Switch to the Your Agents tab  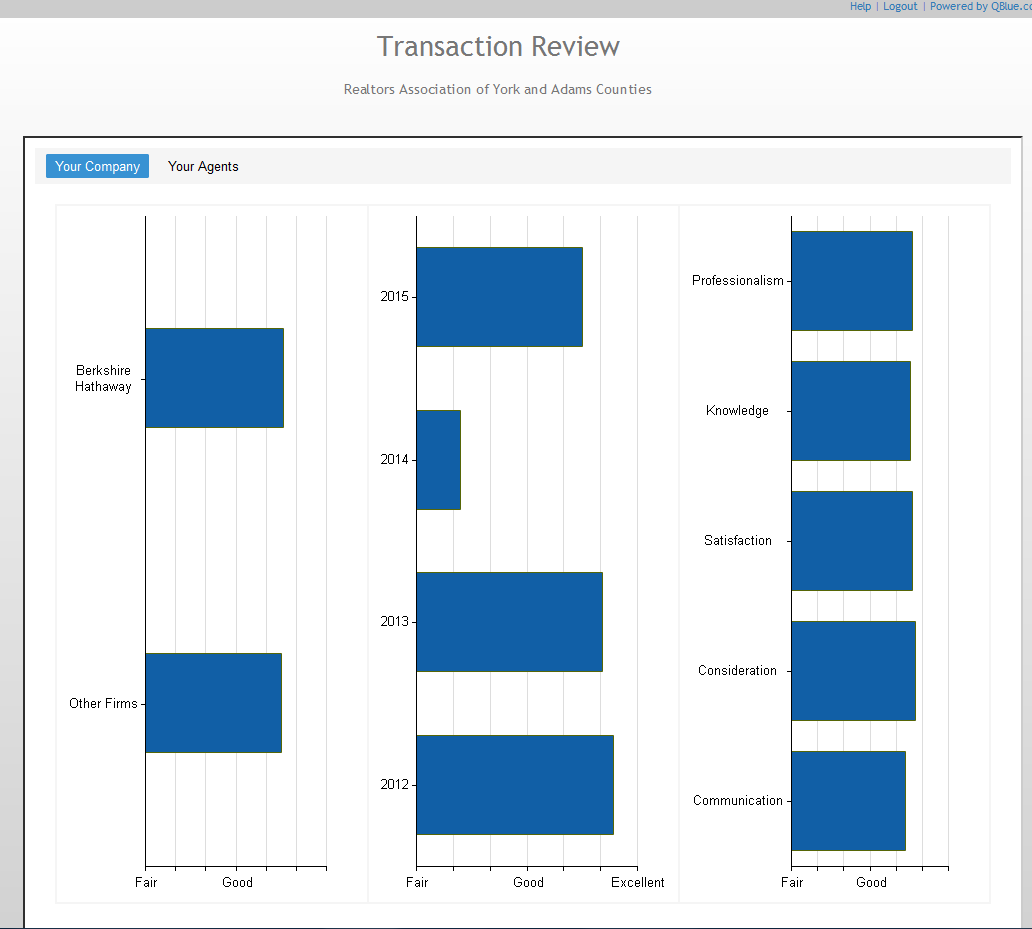203,166
